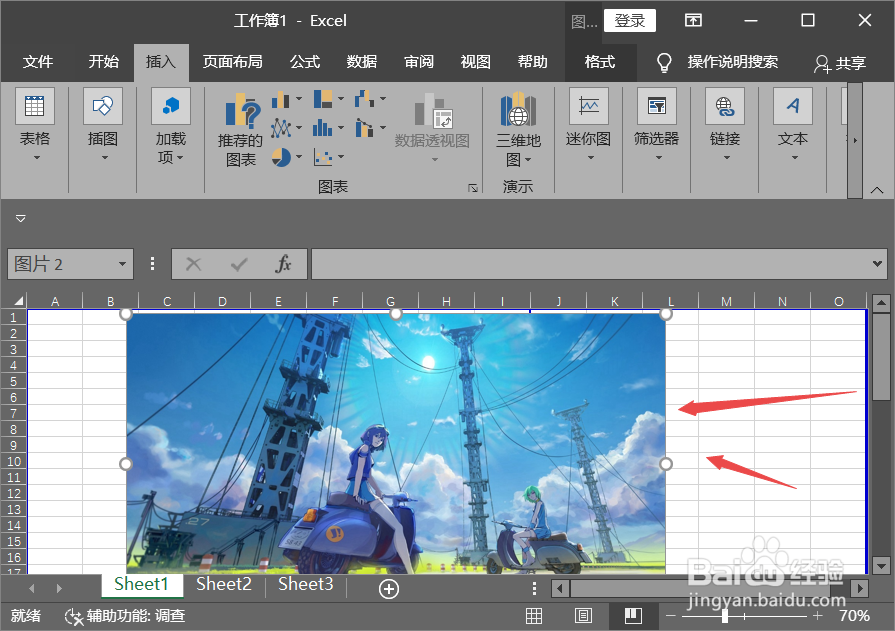Image resolution: width=895 pixels, height=631 pixels.
Task: Insert a combo chart
Action: pos(364,128)
